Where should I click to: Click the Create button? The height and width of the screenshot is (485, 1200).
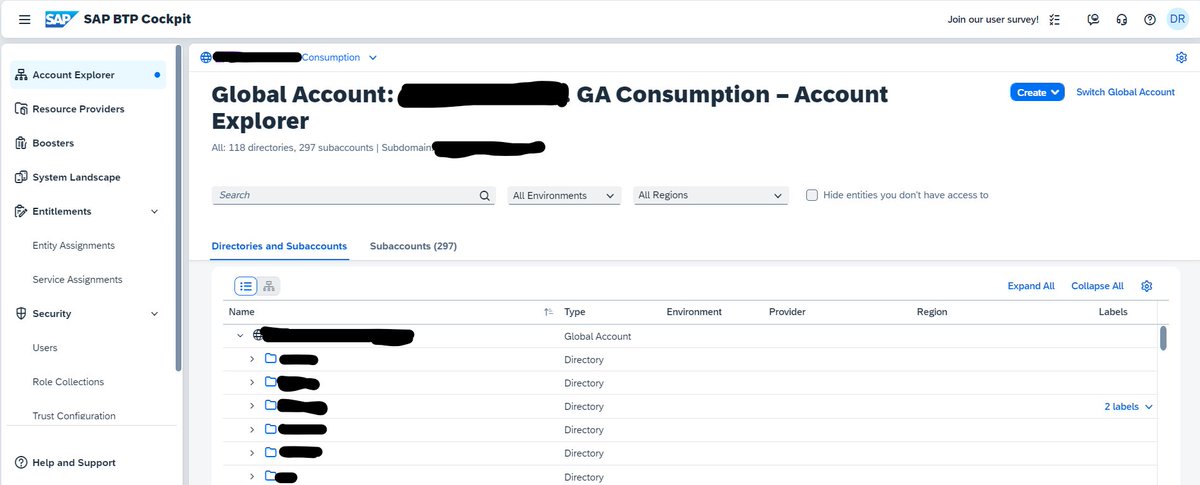[1037, 92]
